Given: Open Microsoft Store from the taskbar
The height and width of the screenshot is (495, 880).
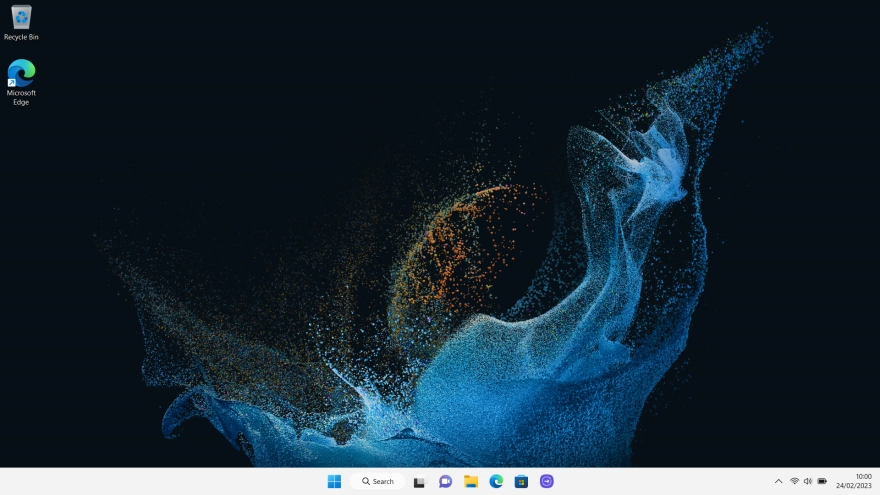Looking at the screenshot, I should (521, 481).
